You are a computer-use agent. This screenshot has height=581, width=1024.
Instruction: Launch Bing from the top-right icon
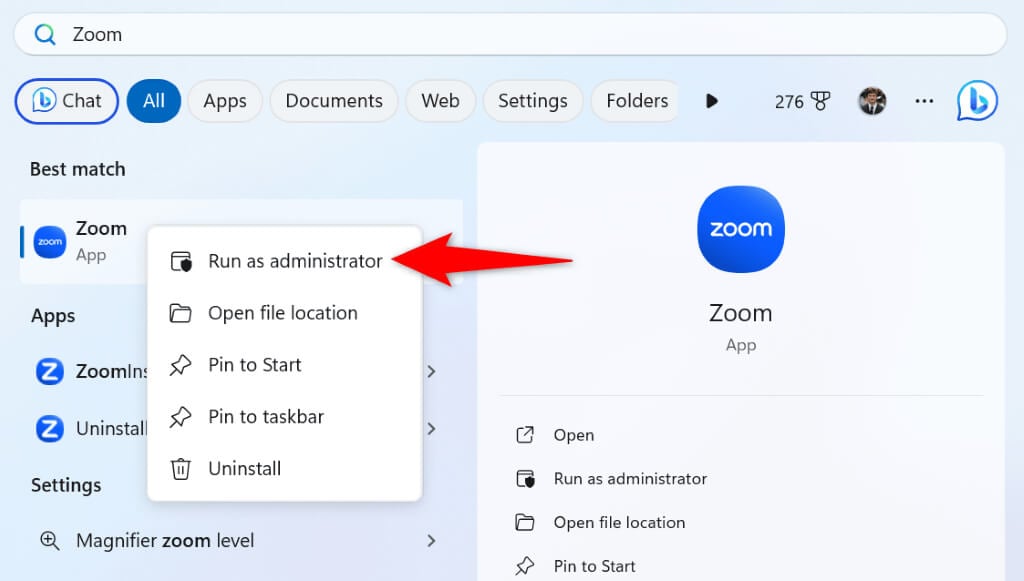click(977, 101)
